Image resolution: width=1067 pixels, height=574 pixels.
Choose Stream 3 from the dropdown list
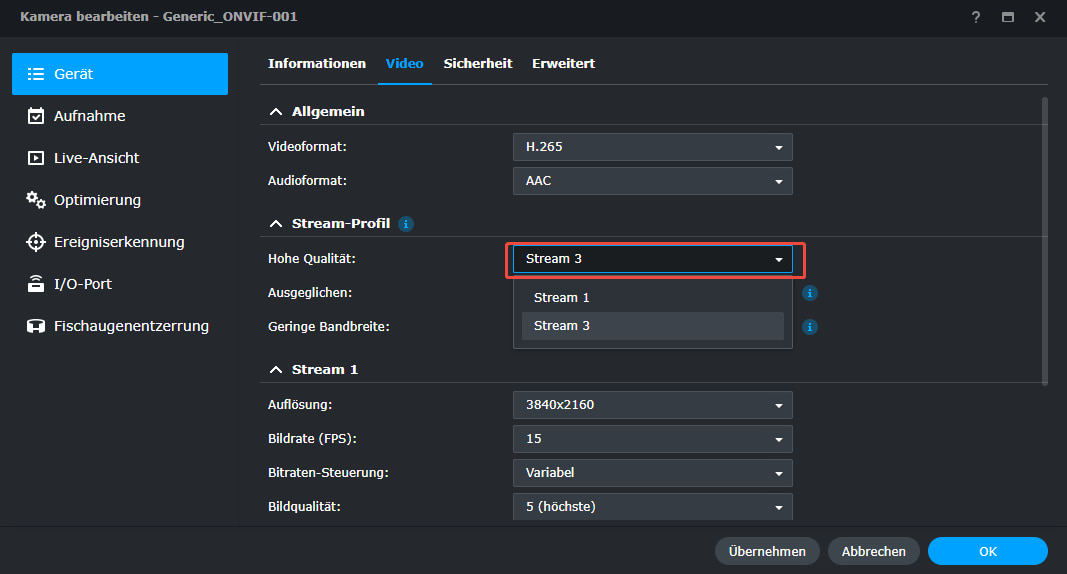click(x=653, y=326)
